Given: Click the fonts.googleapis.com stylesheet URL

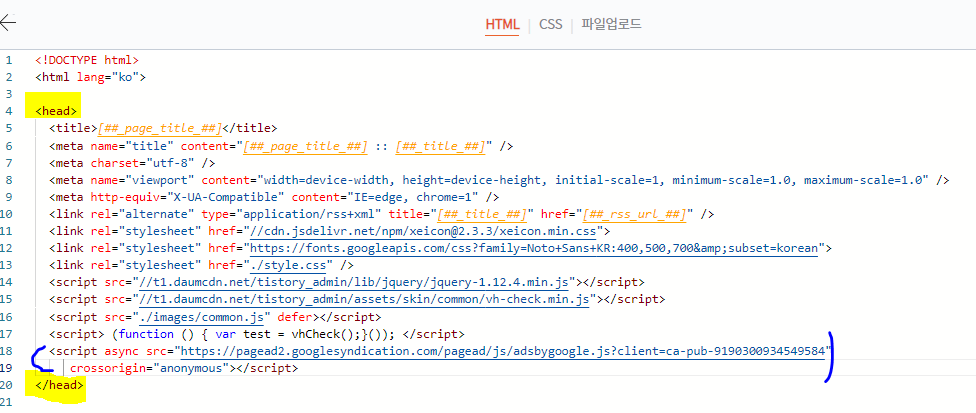Looking at the screenshot, I should point(533,249).
